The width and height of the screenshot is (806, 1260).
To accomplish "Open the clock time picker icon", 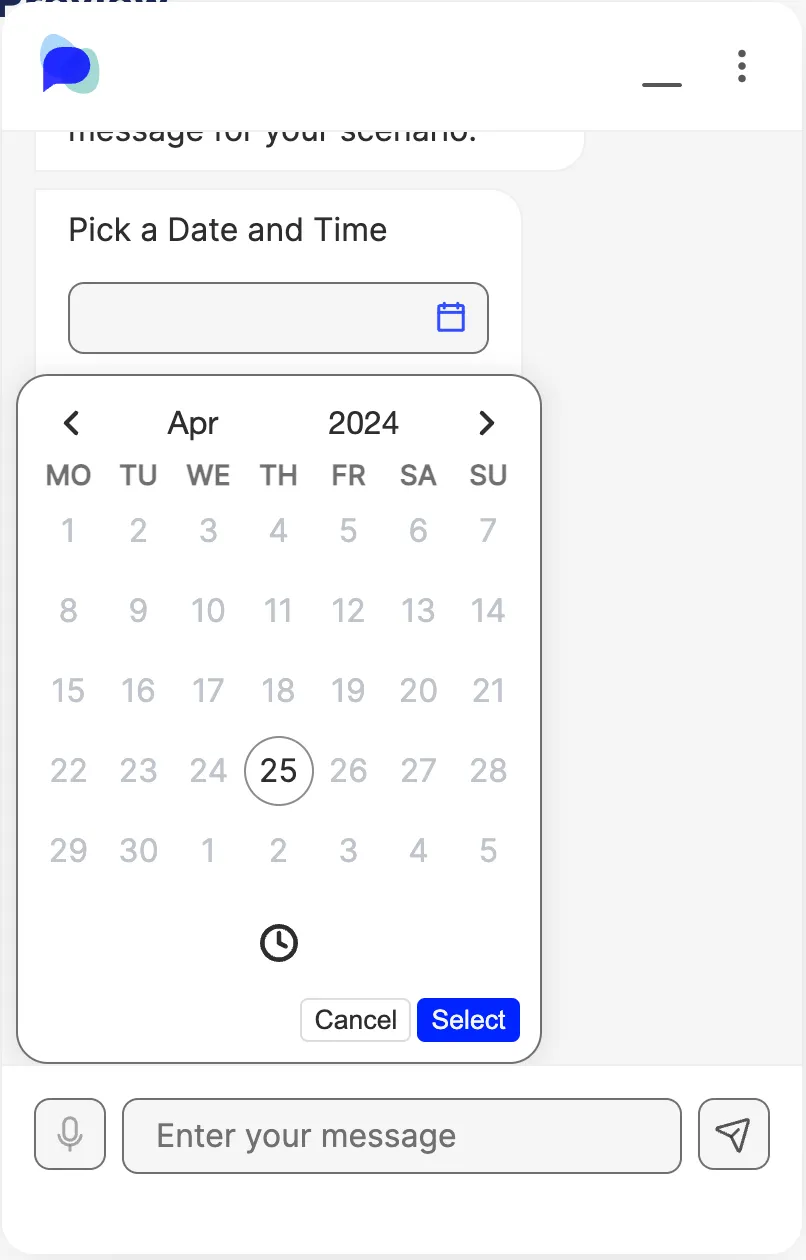I will click(x=279, y=943).
